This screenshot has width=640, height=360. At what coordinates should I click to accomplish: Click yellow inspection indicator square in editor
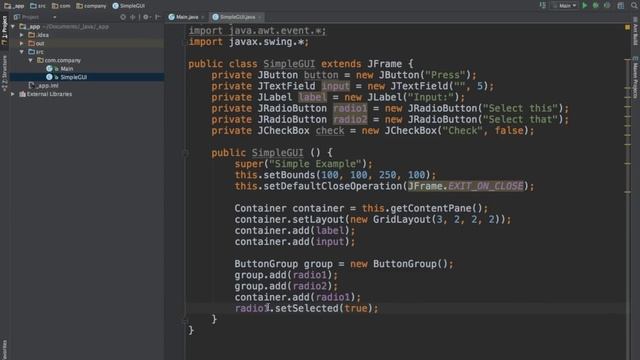click(627, 27)
